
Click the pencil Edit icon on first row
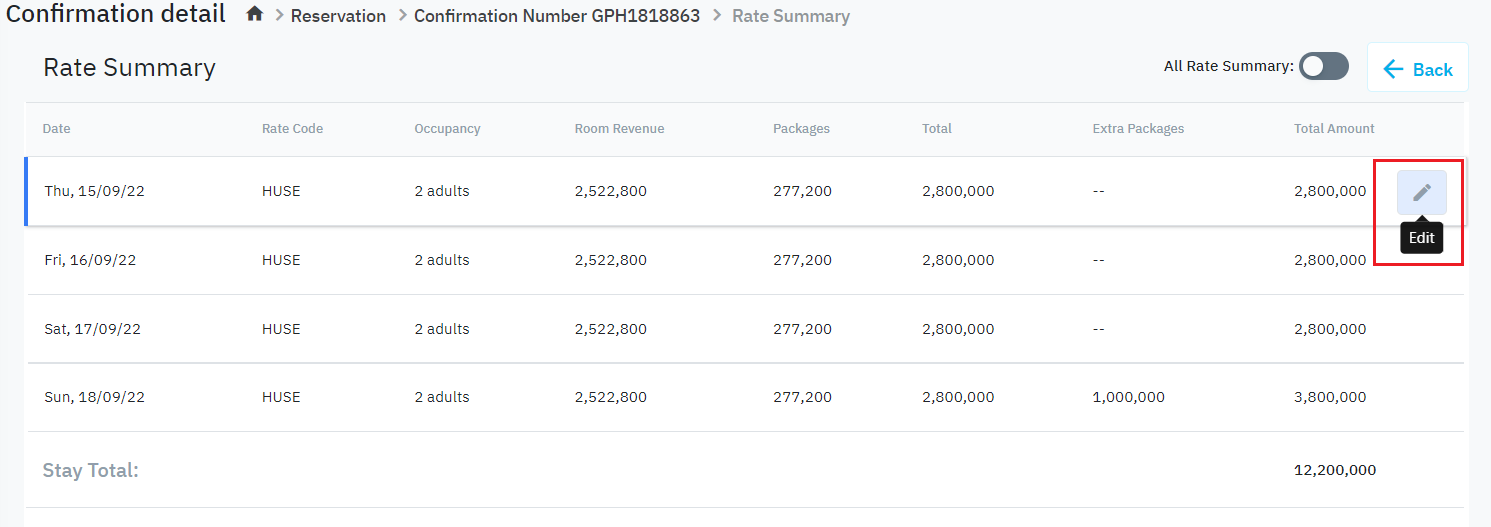1421,192
